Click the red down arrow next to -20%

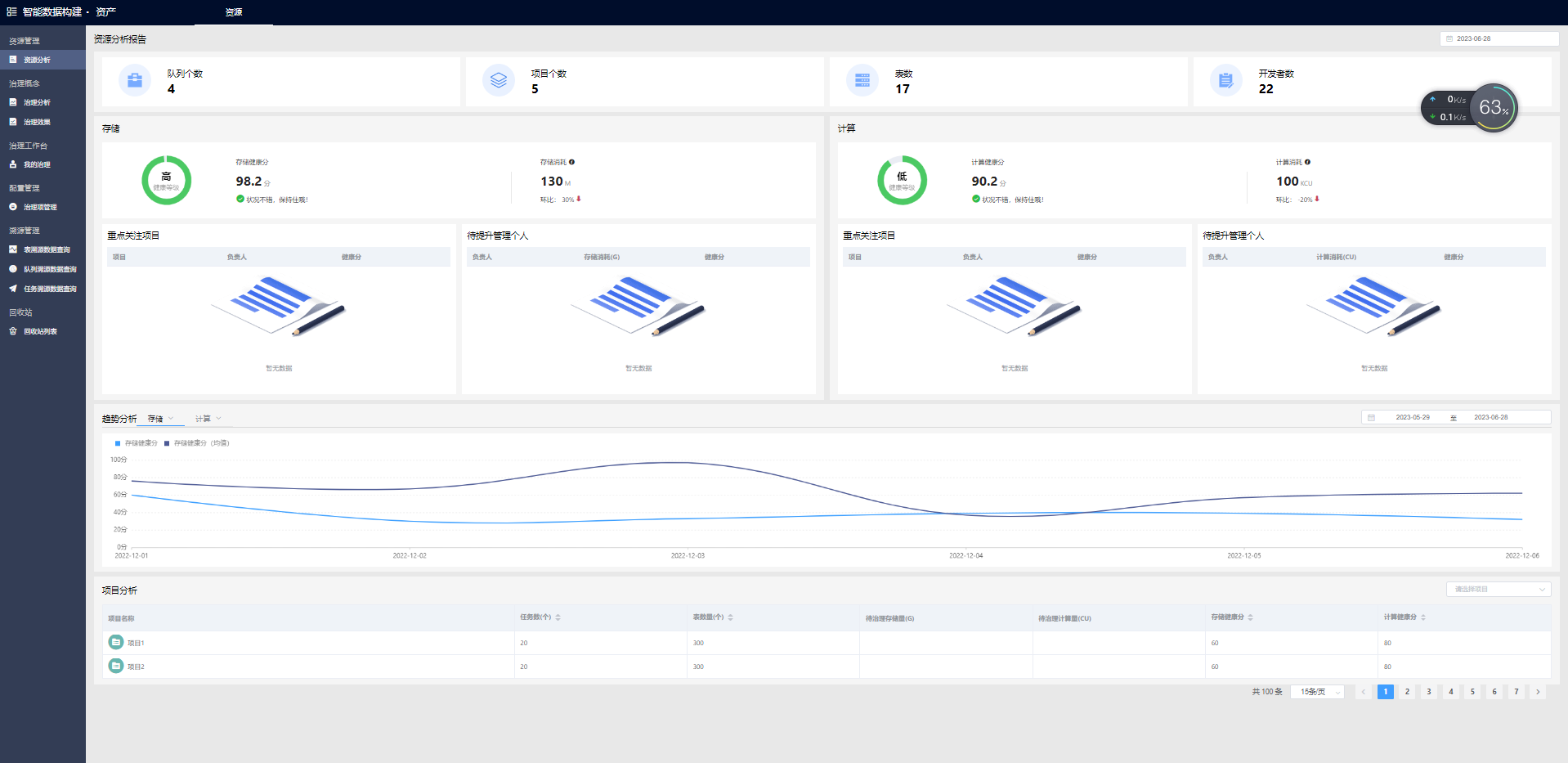(x=1317, y=199)
